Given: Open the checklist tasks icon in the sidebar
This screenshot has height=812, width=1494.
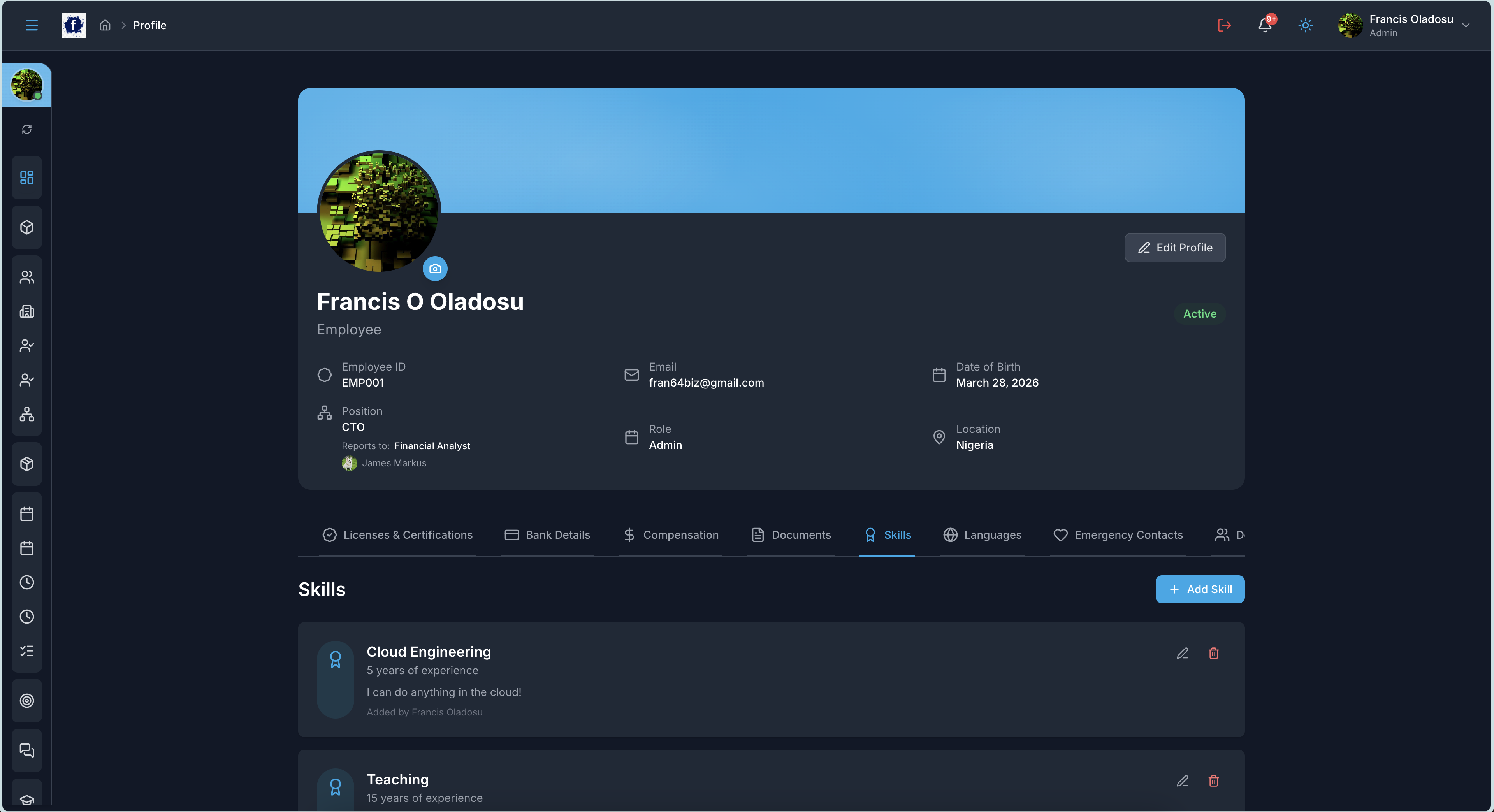Looking at the screenshot, I should click(x=27, y=651).
